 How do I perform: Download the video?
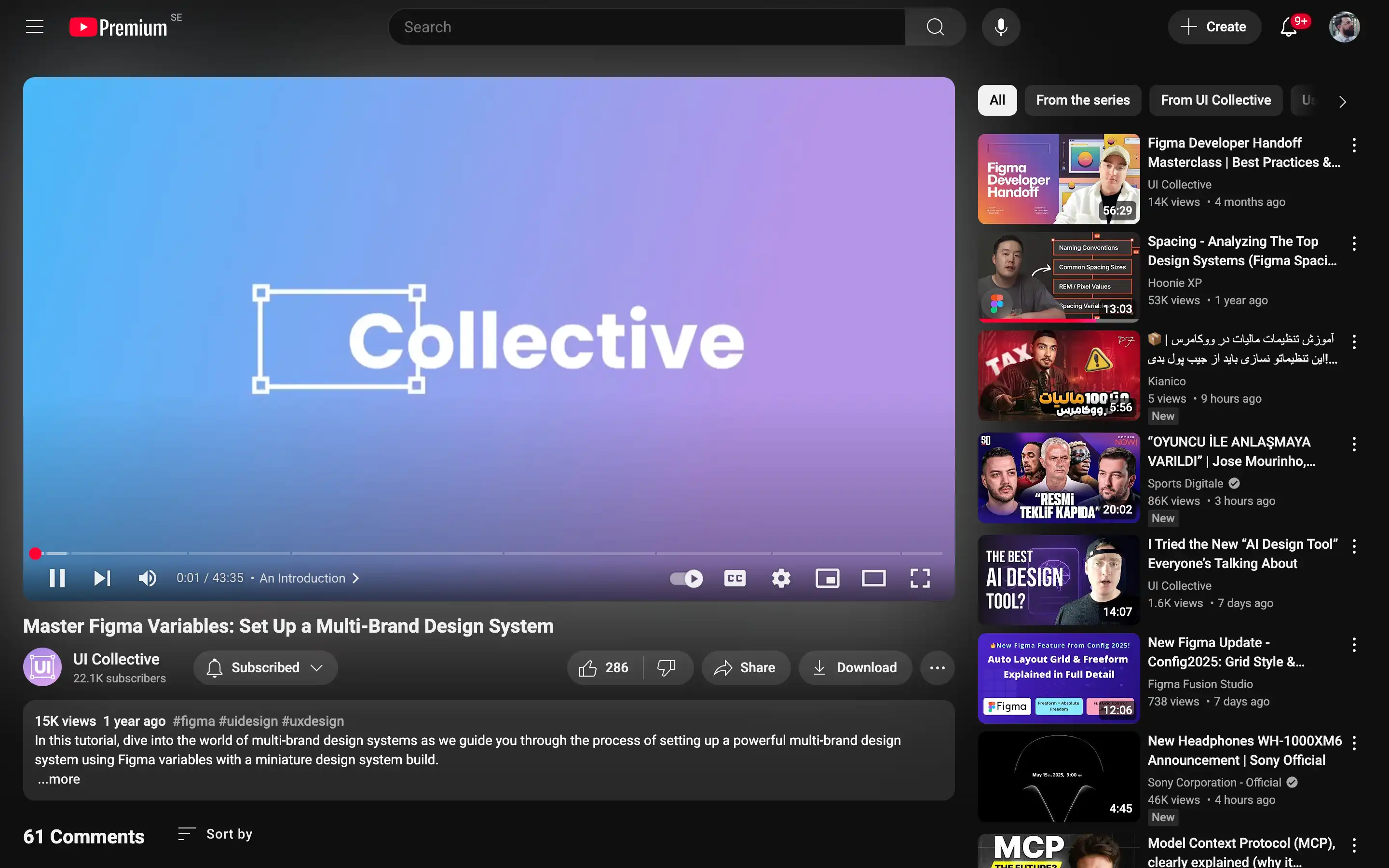click(855, 668)
